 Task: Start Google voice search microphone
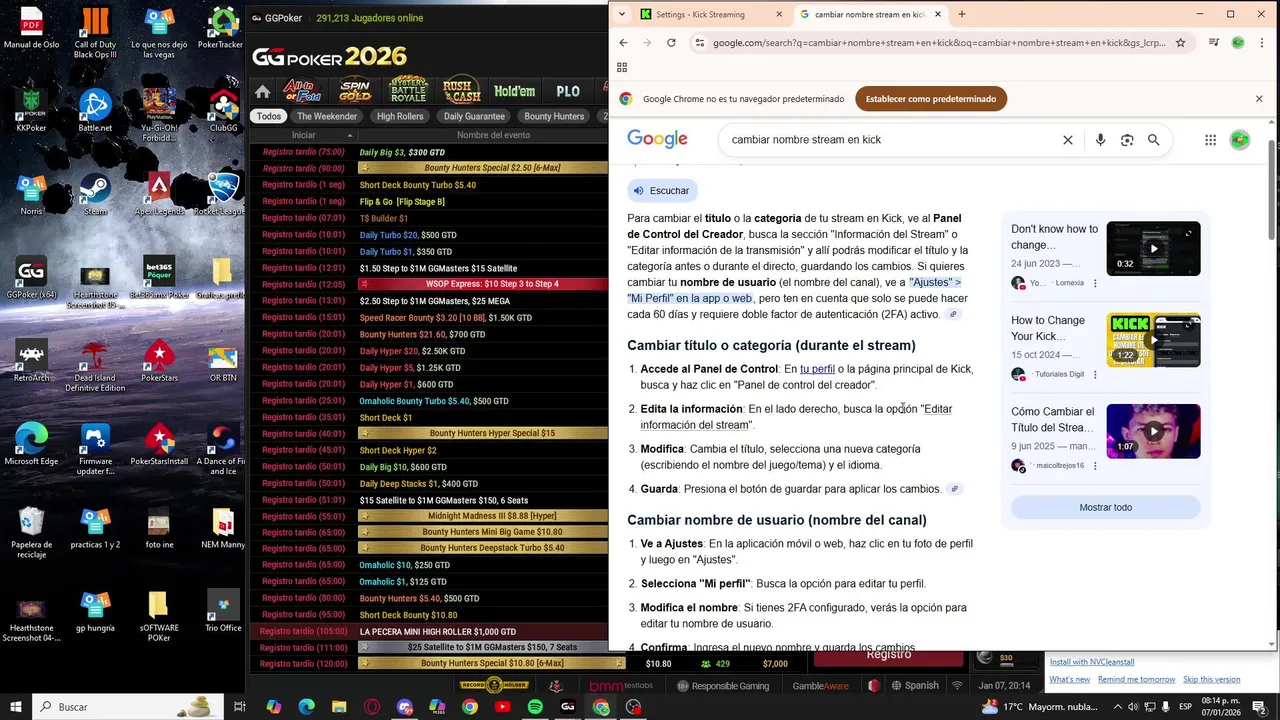pos(1100,140)
